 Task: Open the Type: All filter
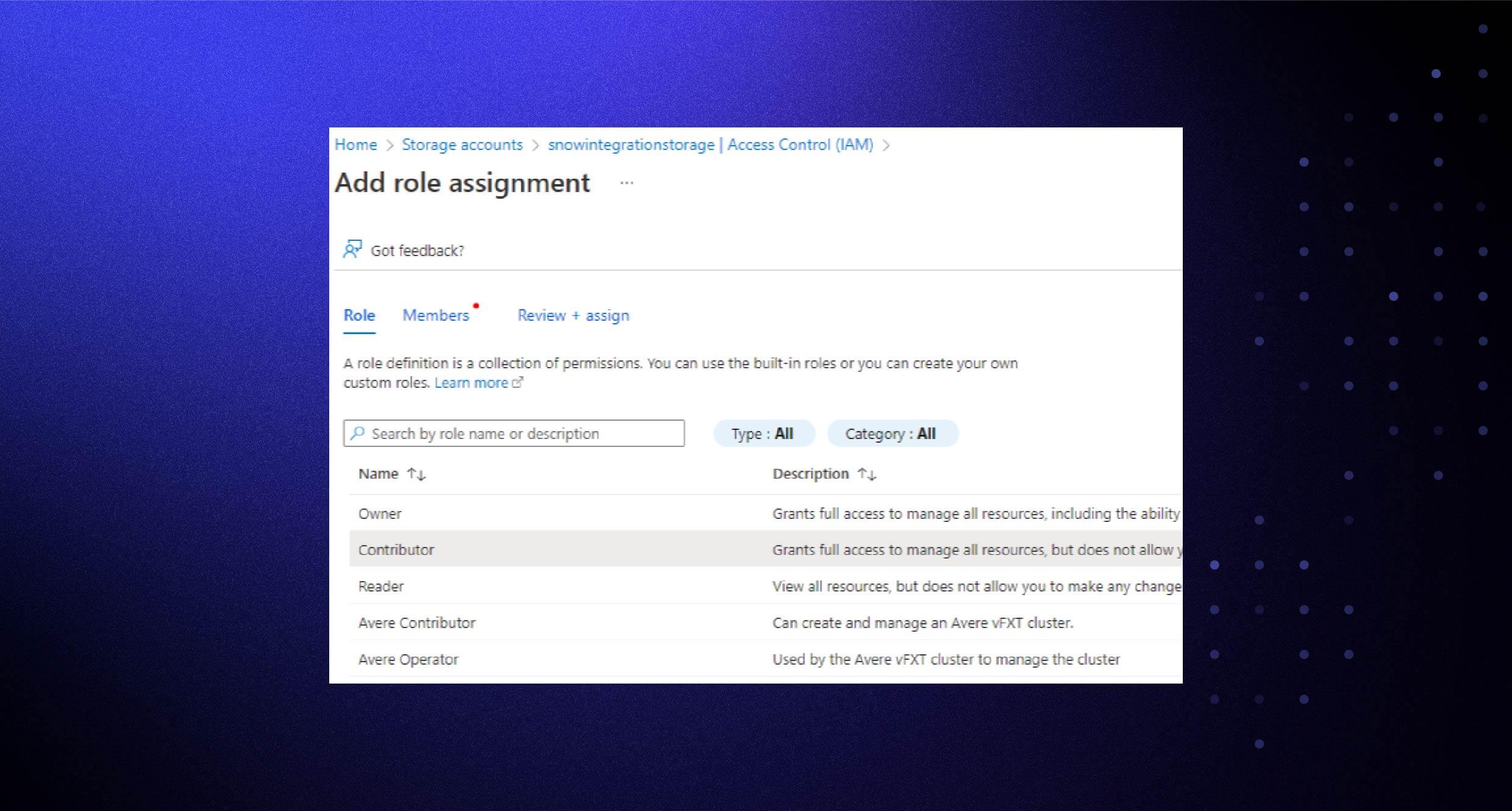click(x=763, y=434)
